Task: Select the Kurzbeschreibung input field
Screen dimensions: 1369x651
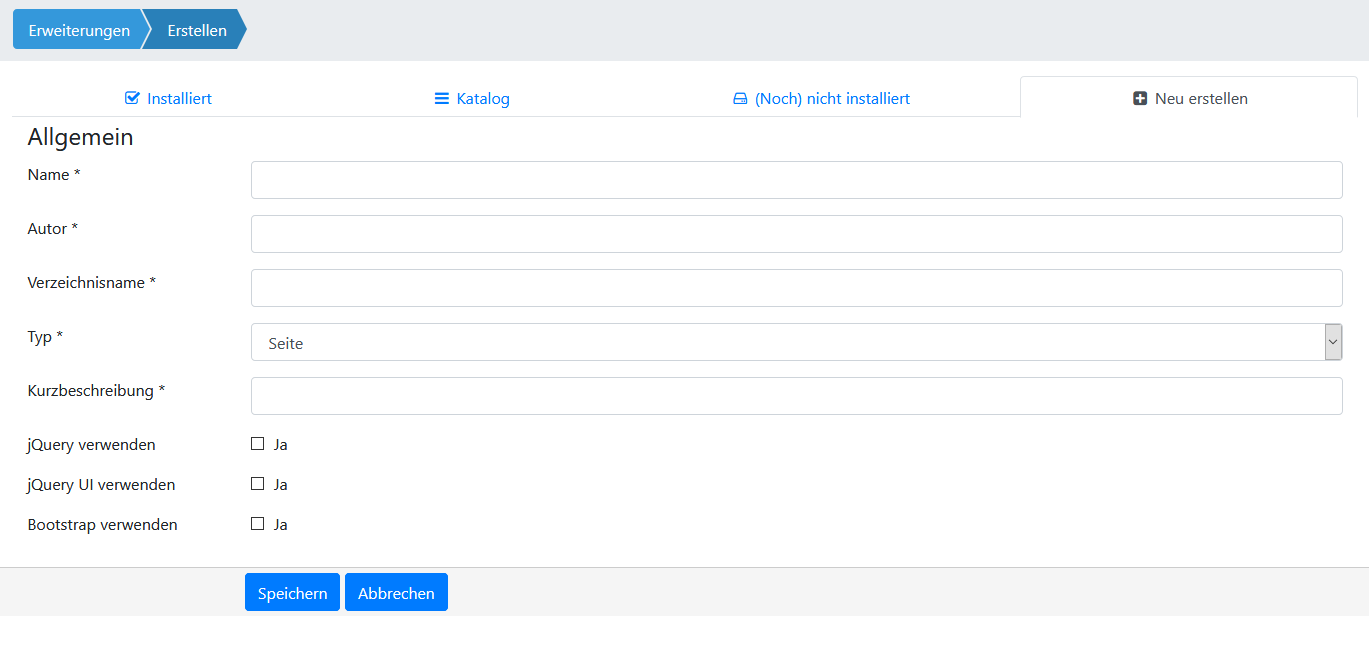Action: pos(796,396)
